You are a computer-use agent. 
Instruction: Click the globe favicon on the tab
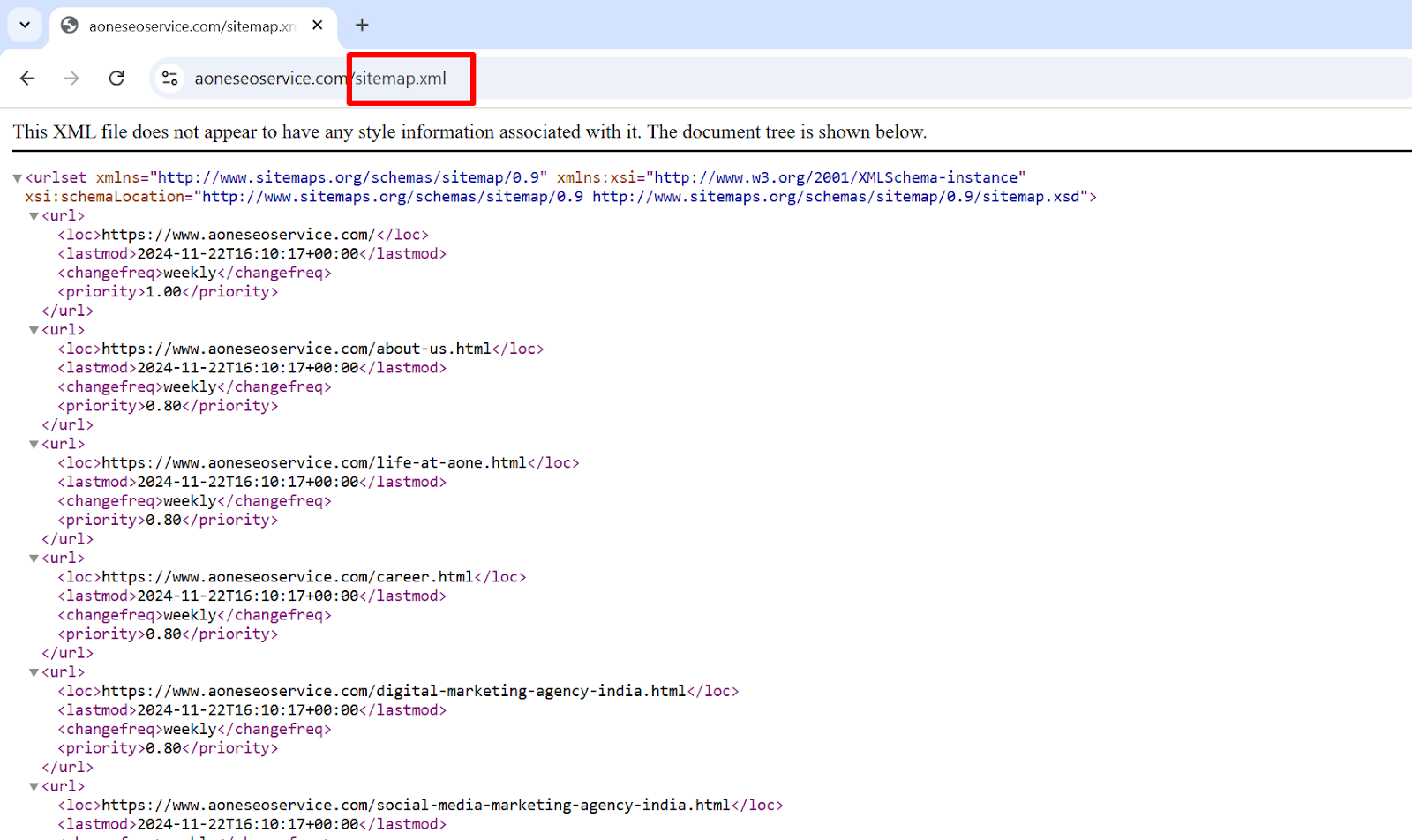tap(70, 26)
